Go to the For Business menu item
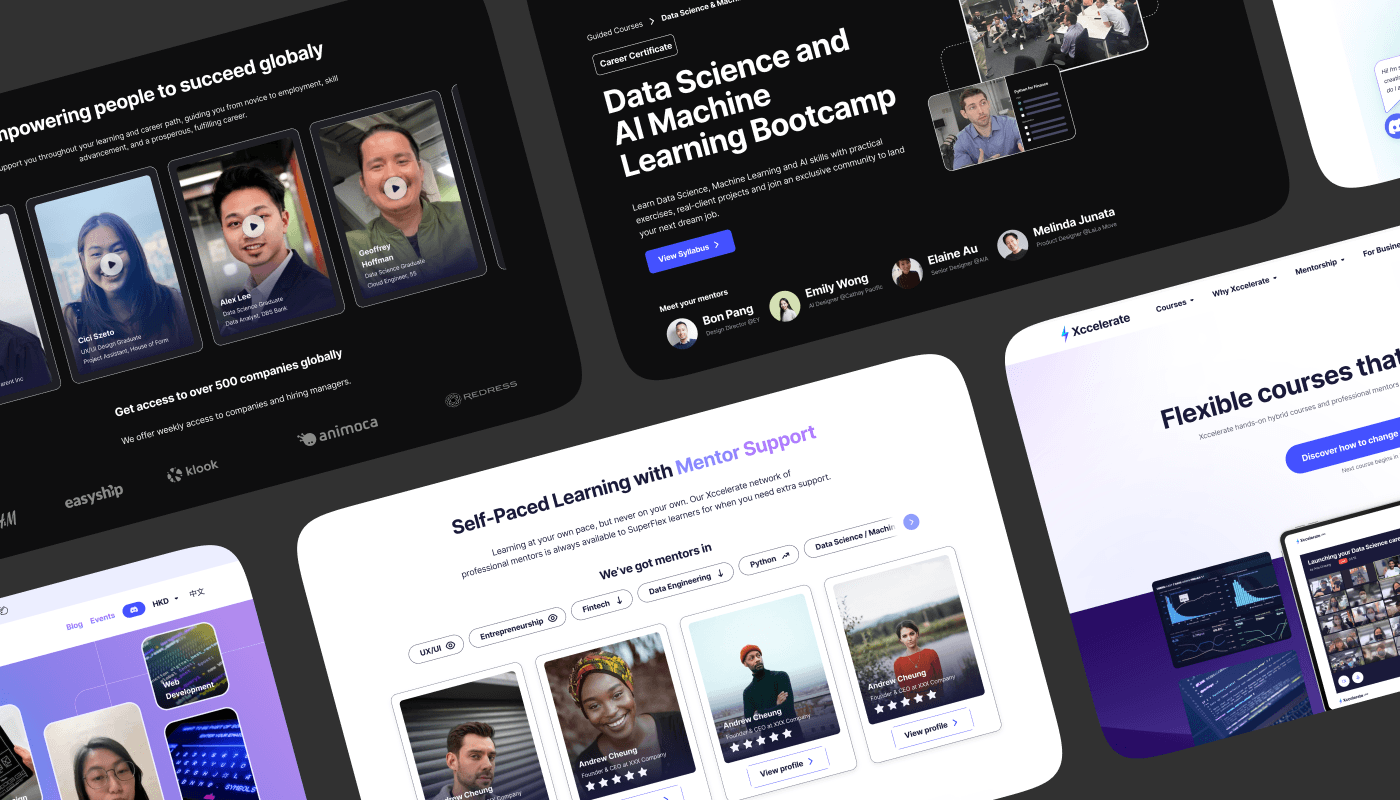The image size is (1400, 800). click(x=1381, y=250)
